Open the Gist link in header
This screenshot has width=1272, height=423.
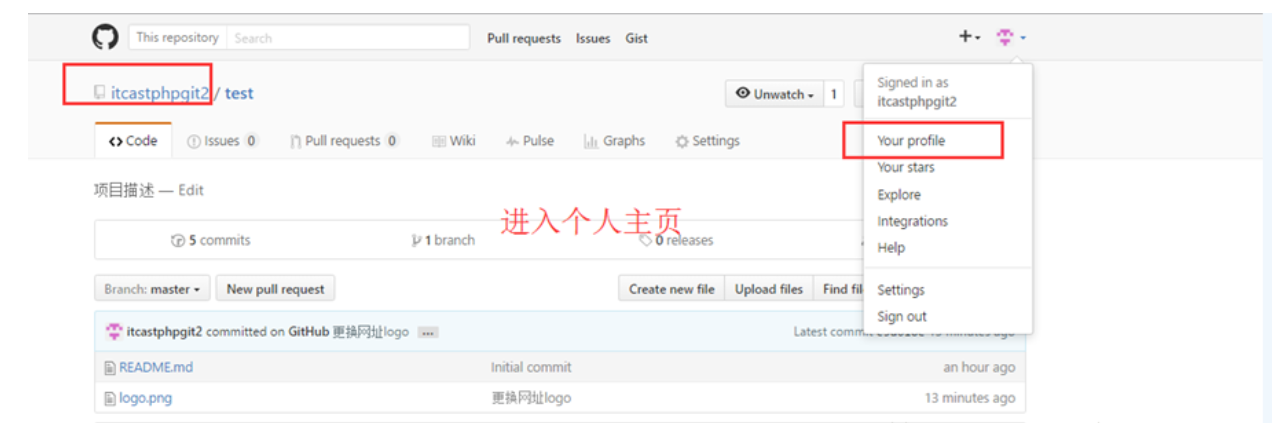coord(637,38)
